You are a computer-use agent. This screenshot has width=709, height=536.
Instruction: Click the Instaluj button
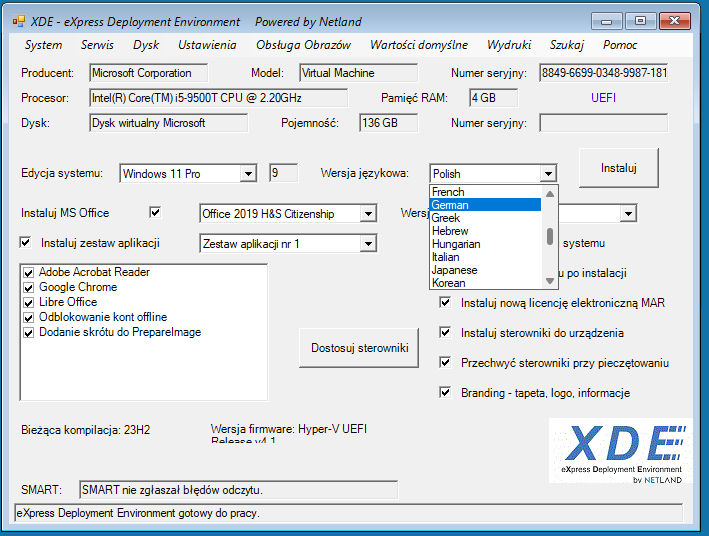pos(618,168)
